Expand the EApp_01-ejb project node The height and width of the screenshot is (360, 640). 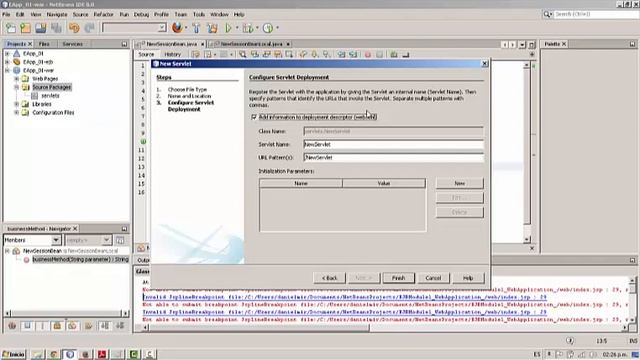[x=7, y=62]
